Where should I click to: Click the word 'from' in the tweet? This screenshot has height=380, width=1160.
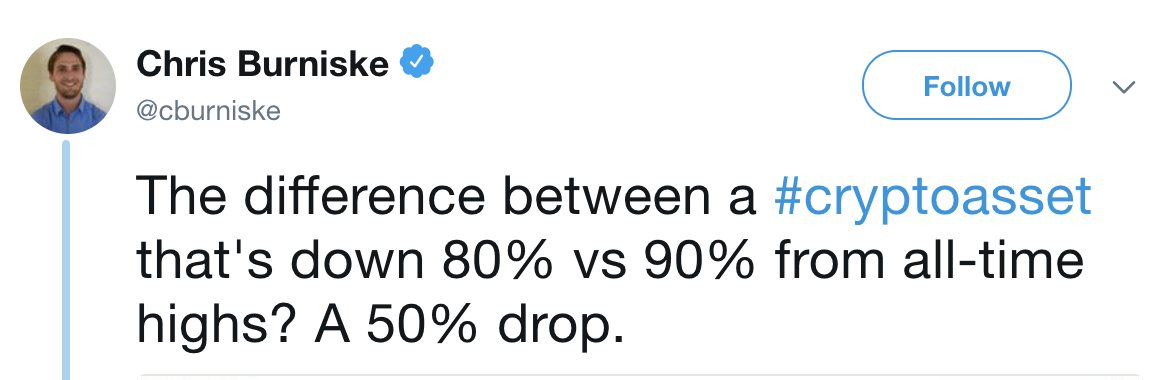831,259
